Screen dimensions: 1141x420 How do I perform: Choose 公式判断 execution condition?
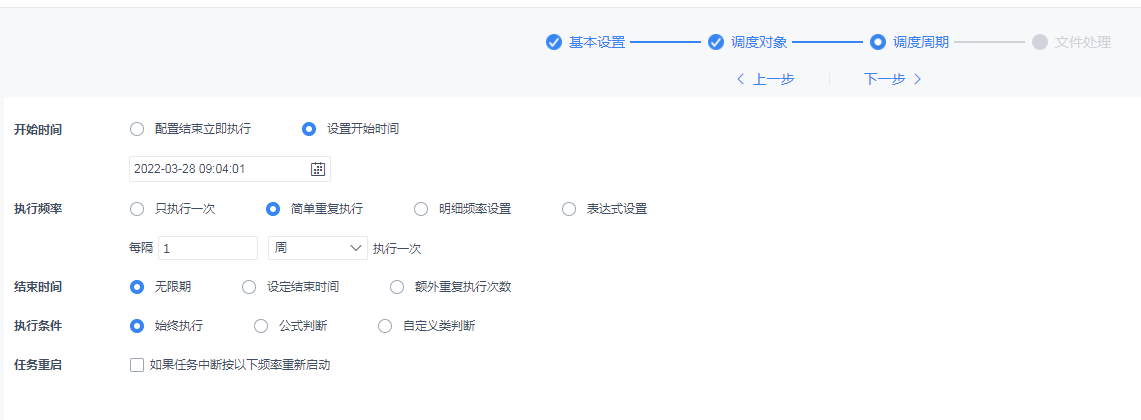(261, 326)
